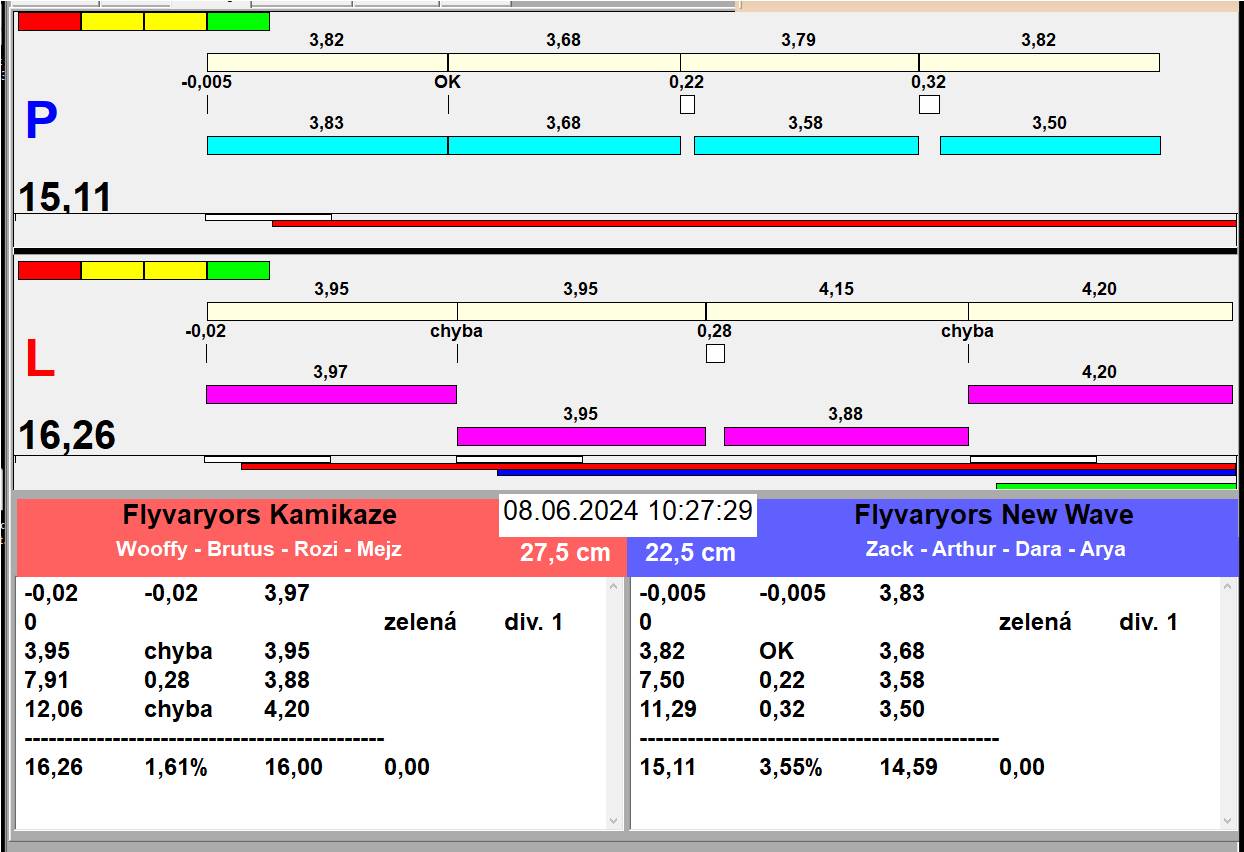This screenshot has height=852, width=1244.
Task: Click scroll-up arrow of New Wave results panel
Action: point(1230,589)
